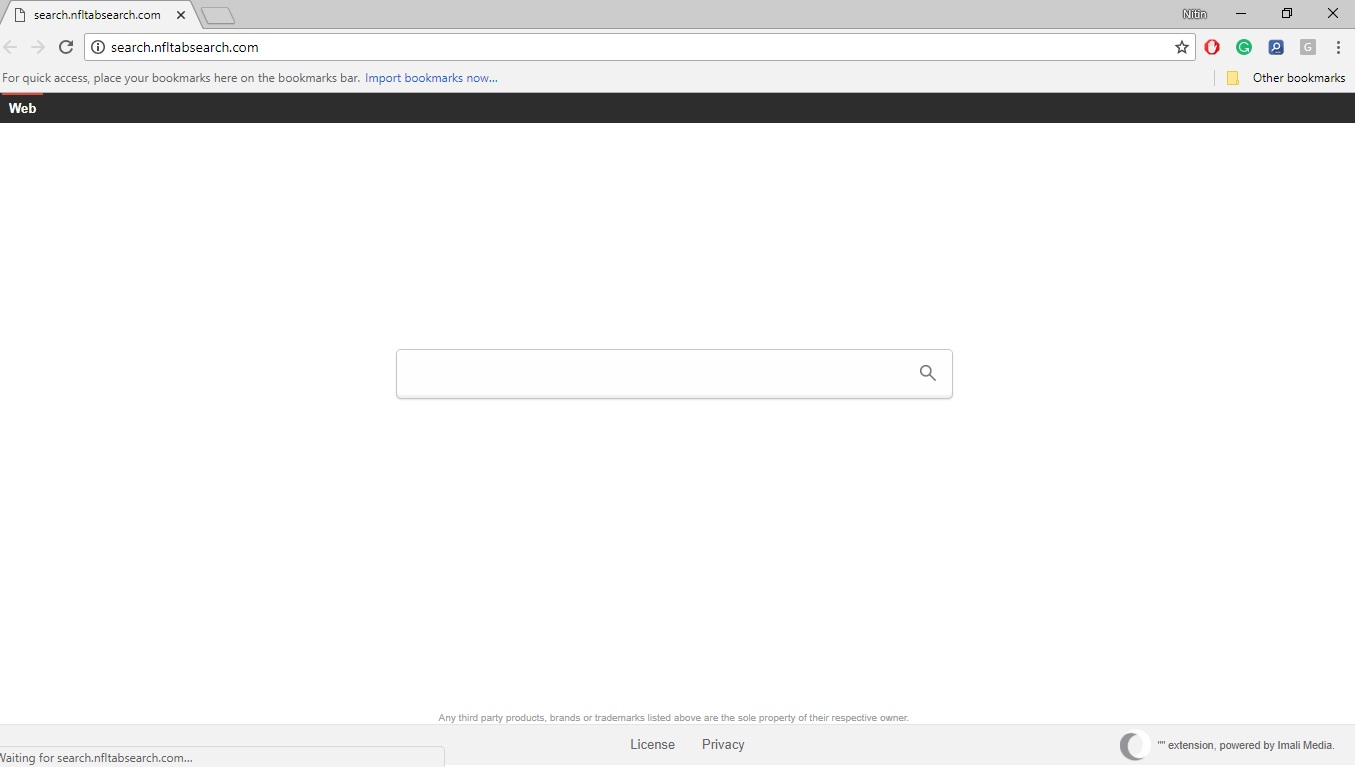Switch to the search.nfltabsearch.com tab
This screenshot has height=767, width=1355.
coord(93,14)
